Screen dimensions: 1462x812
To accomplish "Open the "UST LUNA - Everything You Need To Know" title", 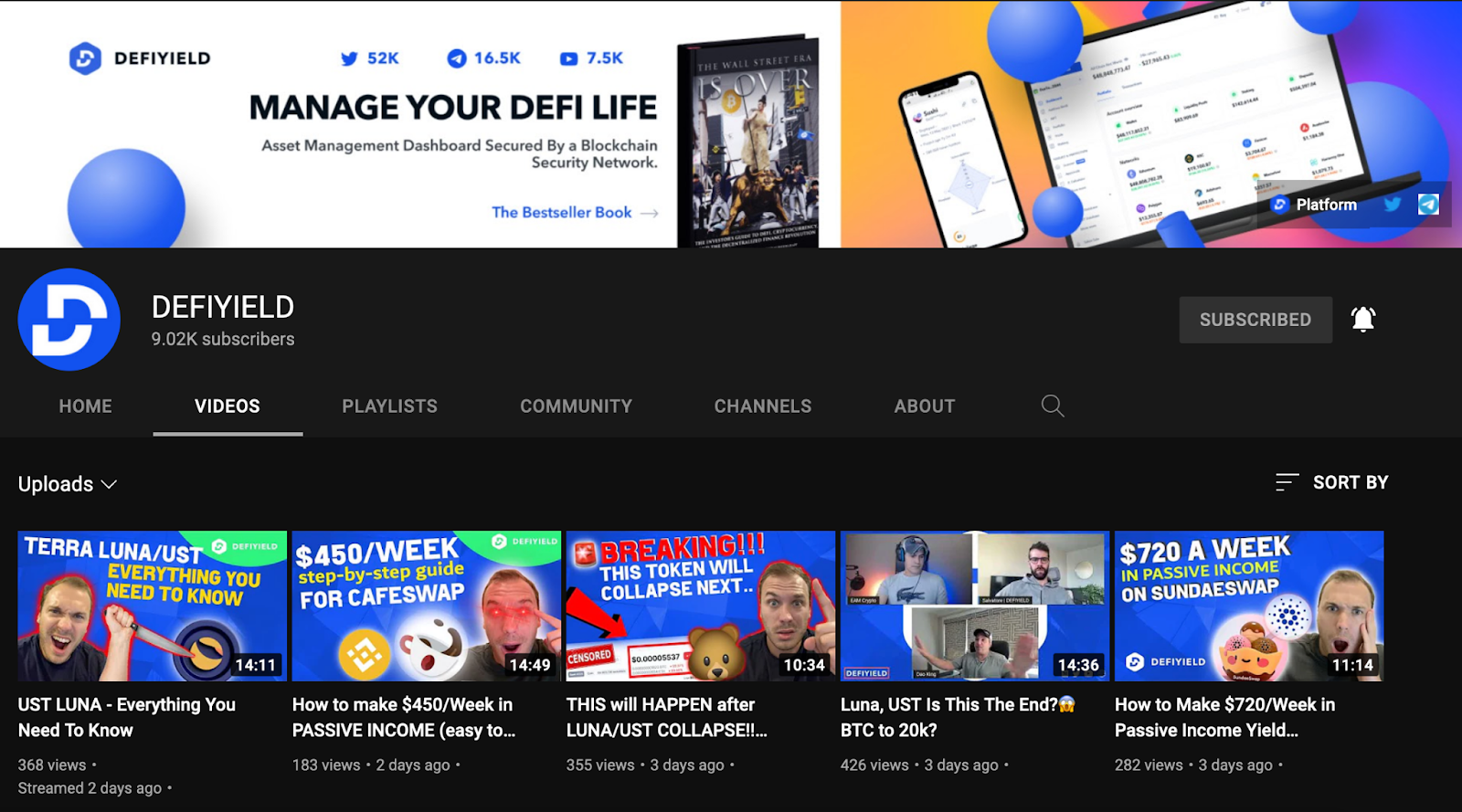I will (126, 717).
